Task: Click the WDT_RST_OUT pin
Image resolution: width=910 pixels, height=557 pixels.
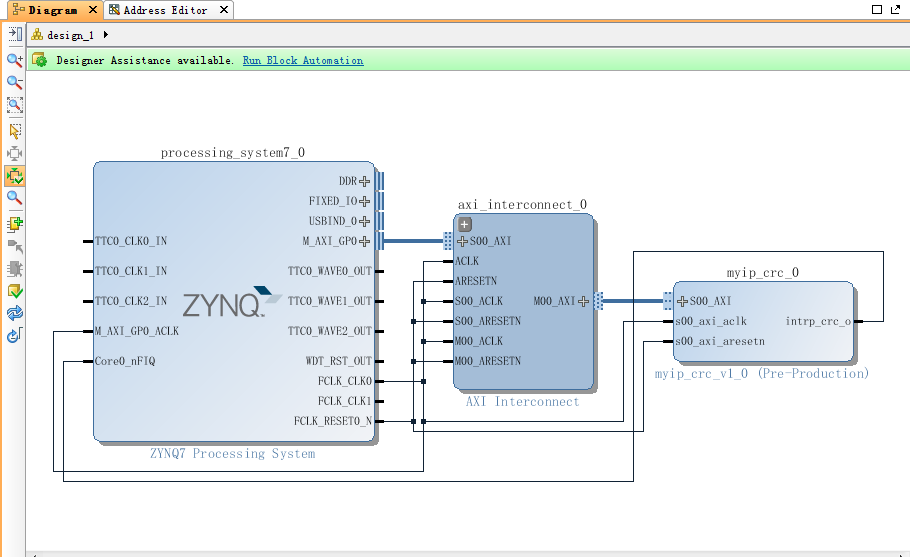Action: point(339,361)
